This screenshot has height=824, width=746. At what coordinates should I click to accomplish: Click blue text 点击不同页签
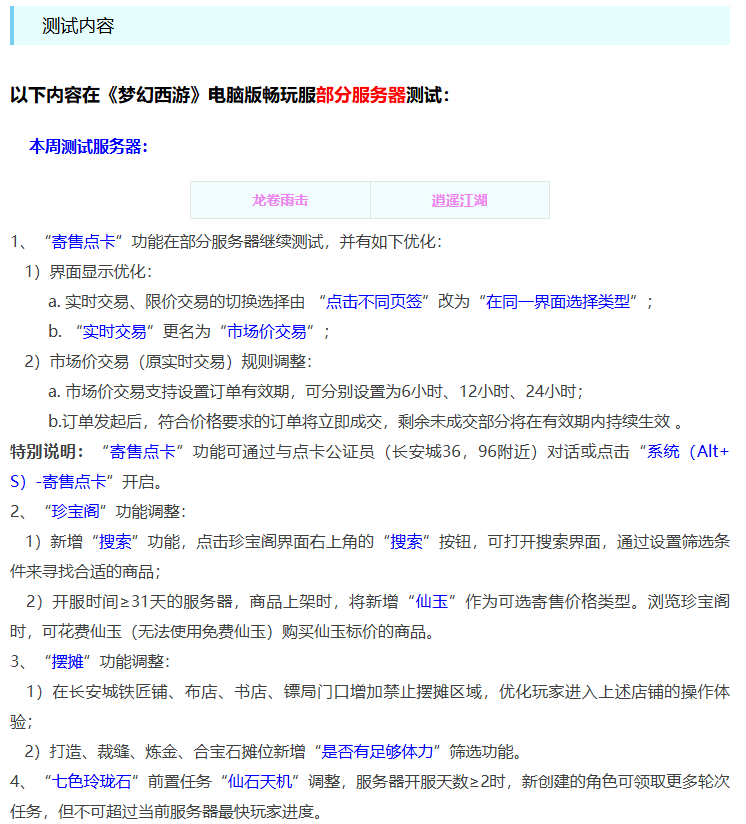(374, 302)
